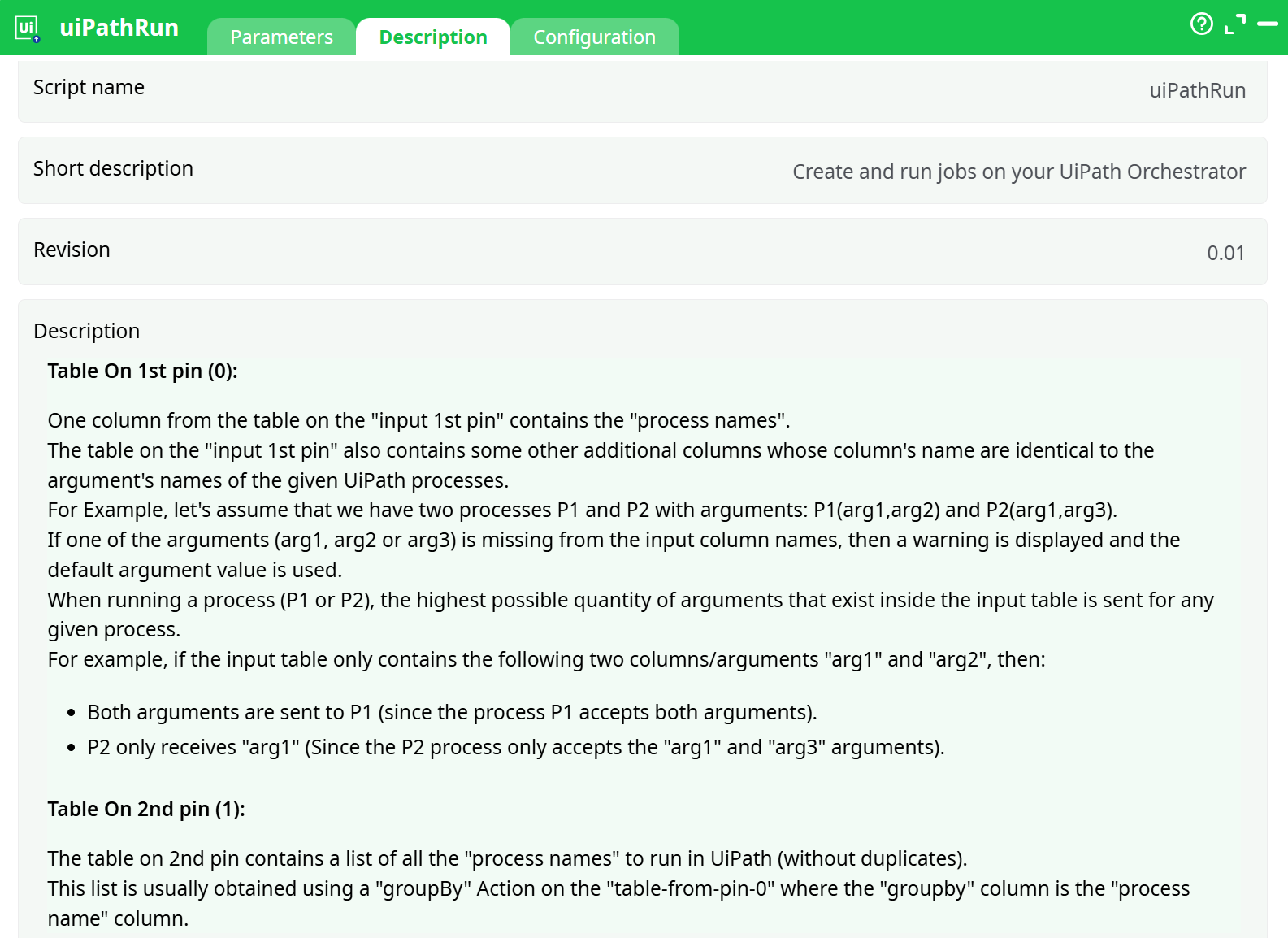This screenshot has width=1288, height=938.
Task: Open help via question mark icon
Action: click(x=1201, y=24)
